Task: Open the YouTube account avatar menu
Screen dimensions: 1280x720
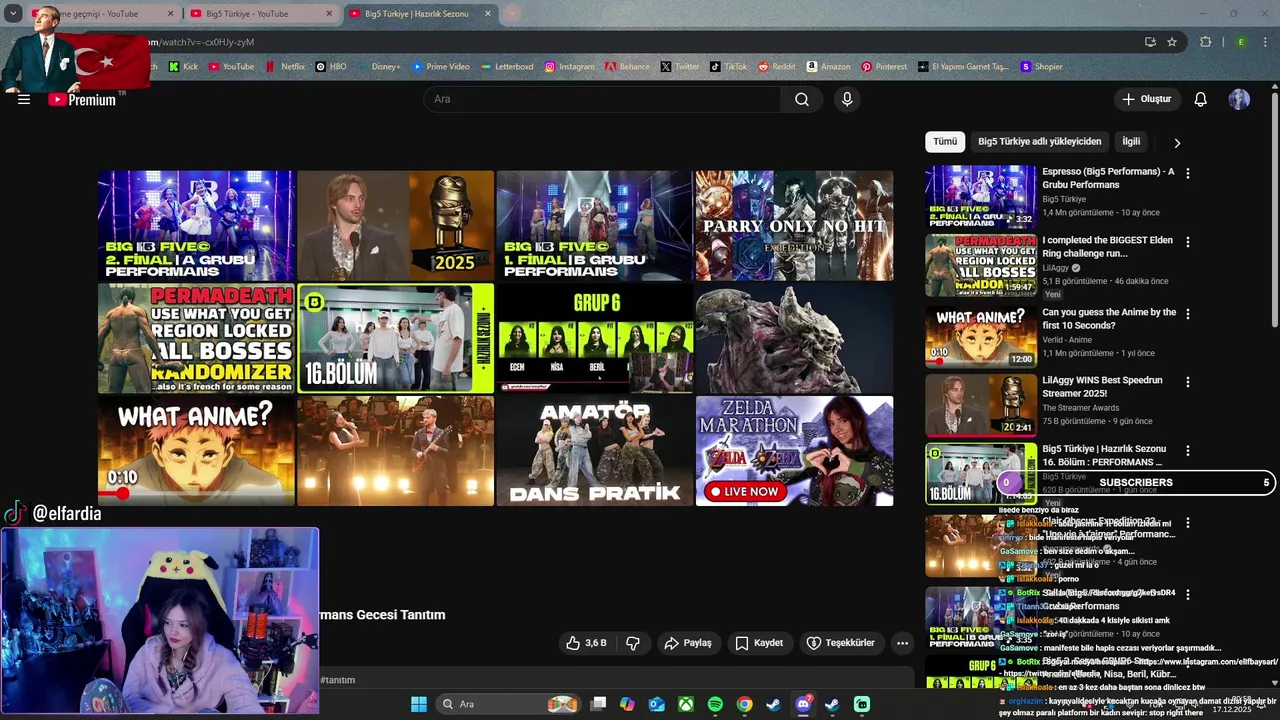Action: click(x=1239, y=99)
